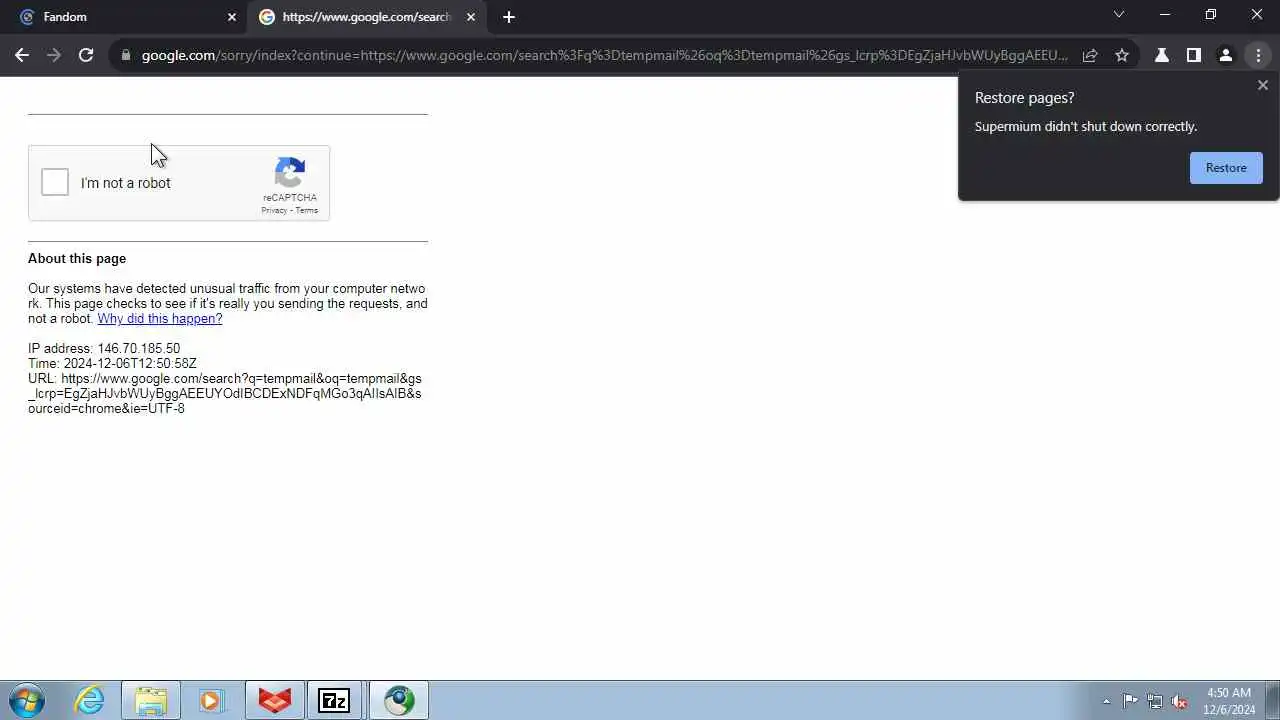The width and height of the screenshot is (1280, 720).
Task: Reload the current page
Action: [x=86, y=55]
